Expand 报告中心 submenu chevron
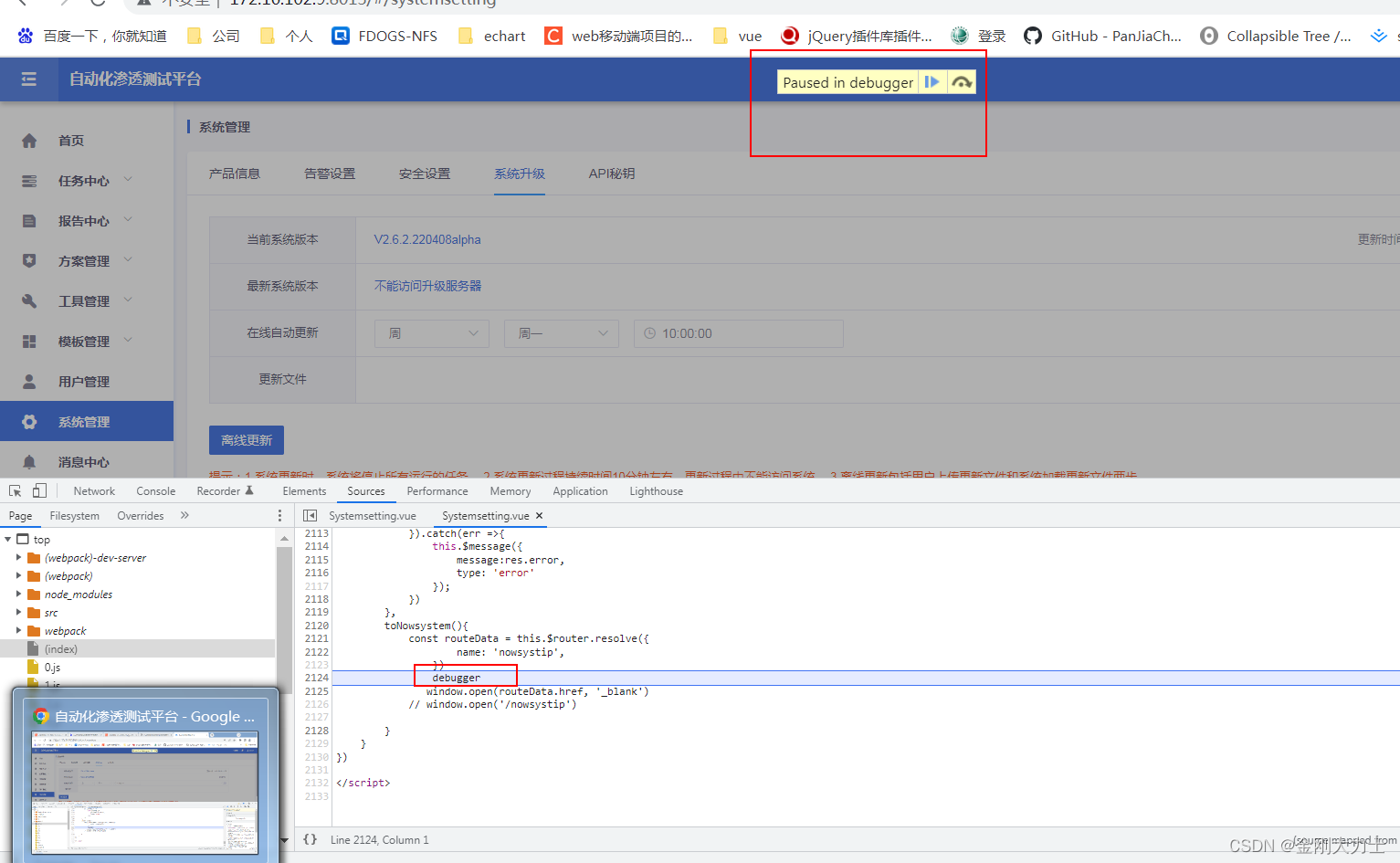1400x863 pixels. click(x=128, y=220)
